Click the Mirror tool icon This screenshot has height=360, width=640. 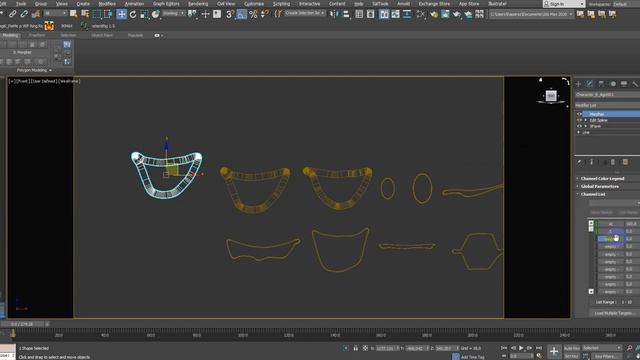tap(335, 14)
